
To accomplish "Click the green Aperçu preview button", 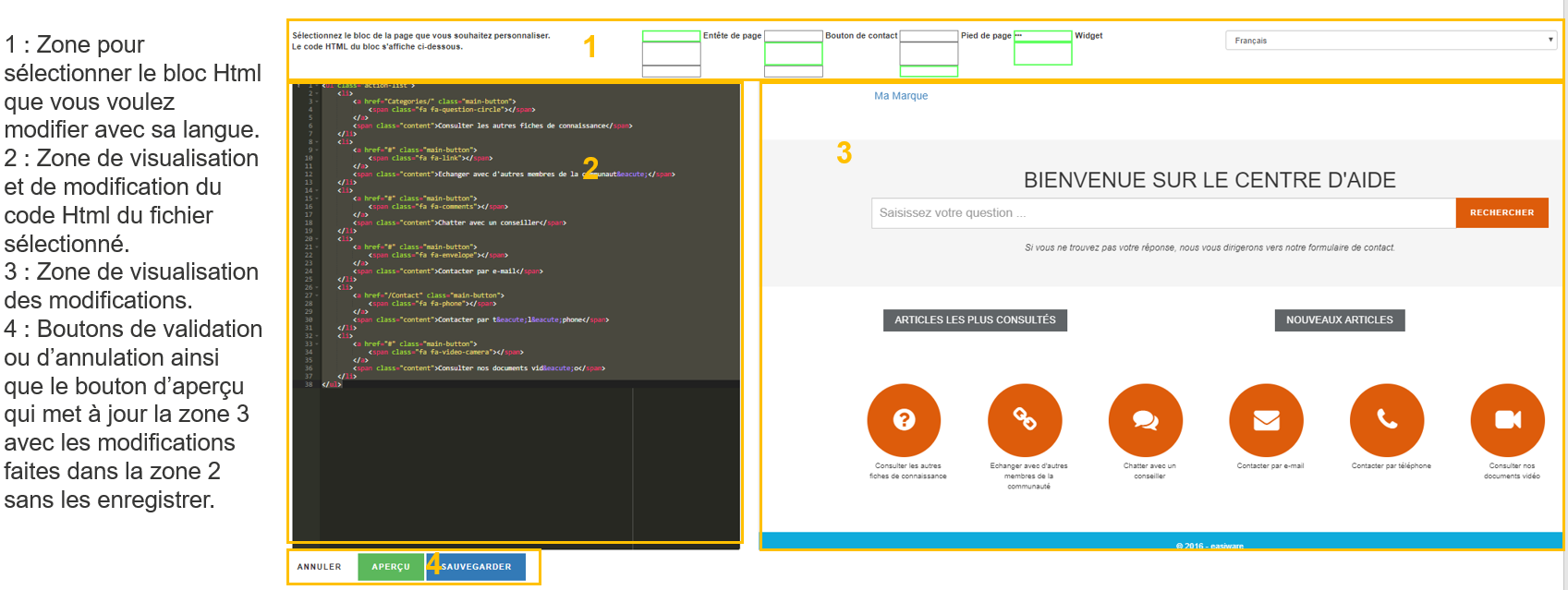I will [391, 567].
